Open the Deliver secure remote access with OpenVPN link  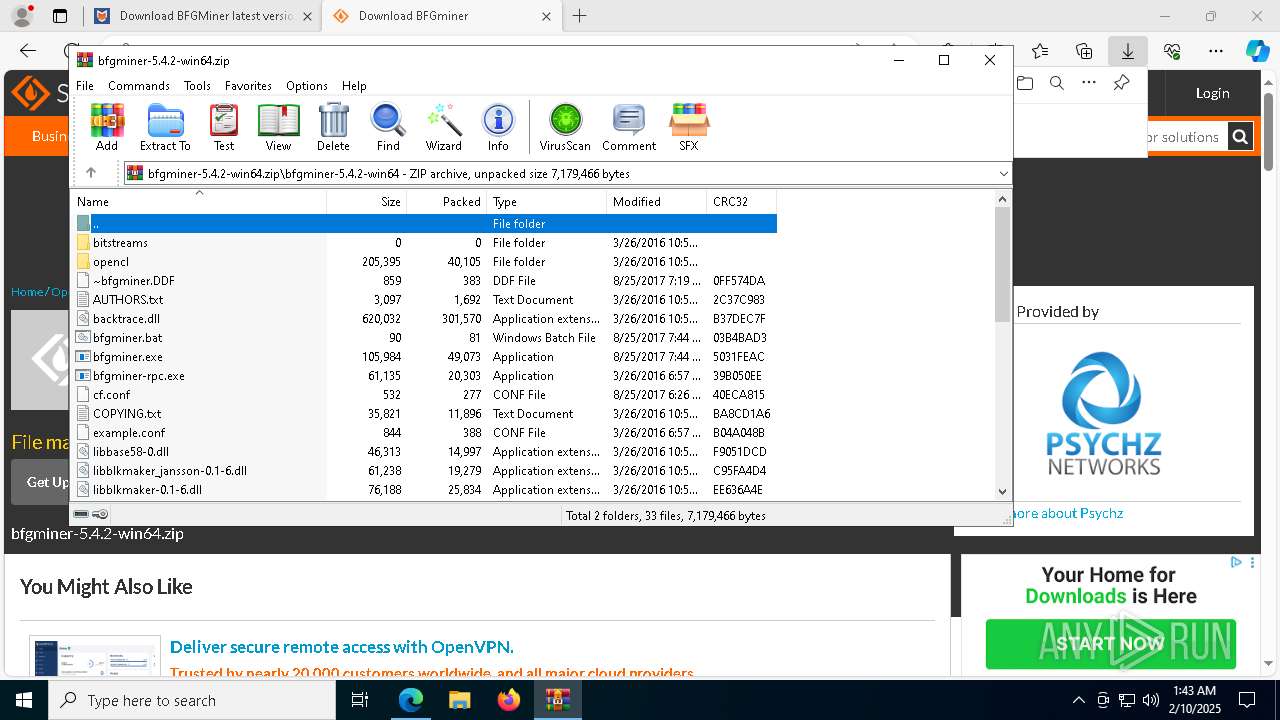click(341, 647)
